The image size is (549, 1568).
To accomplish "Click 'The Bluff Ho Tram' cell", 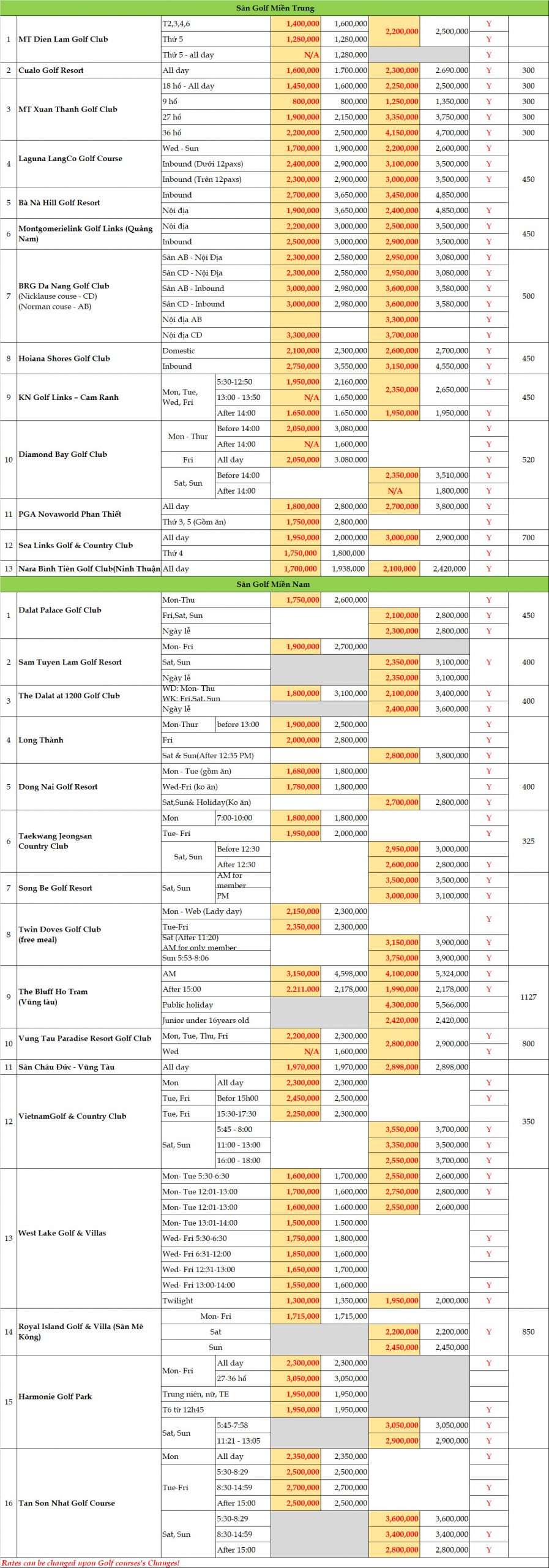I will coord(89,997).
